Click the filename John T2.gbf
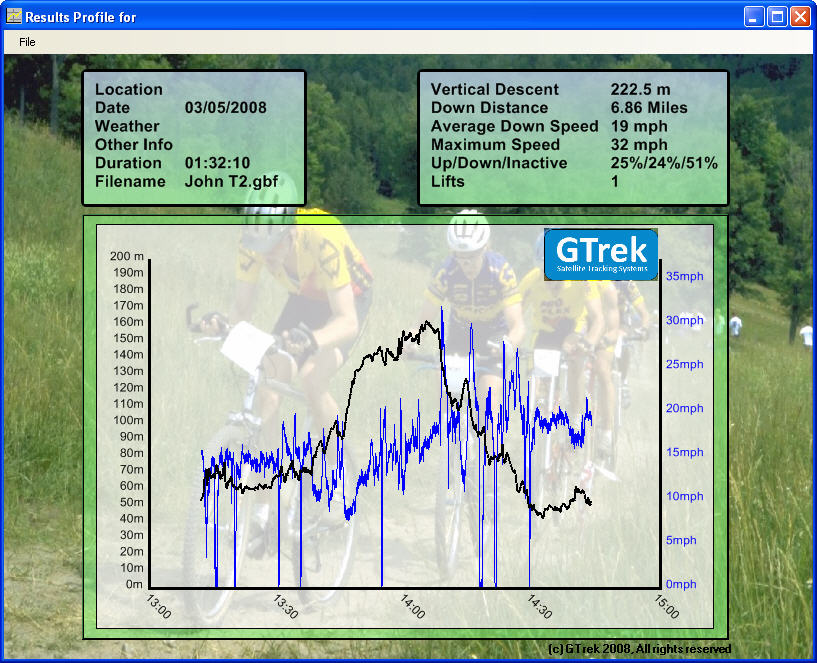Image resolution: width=817 pixels, height=663 pixels. click(231, 182)
